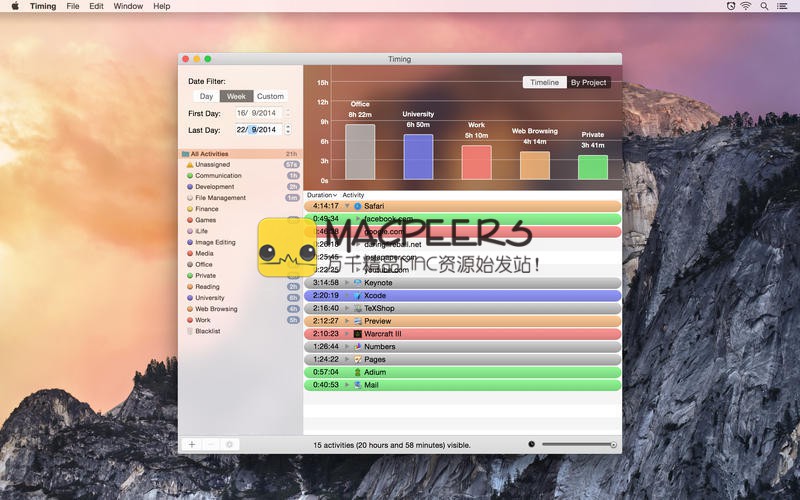Click the Pages app icon

coord(358,359)
